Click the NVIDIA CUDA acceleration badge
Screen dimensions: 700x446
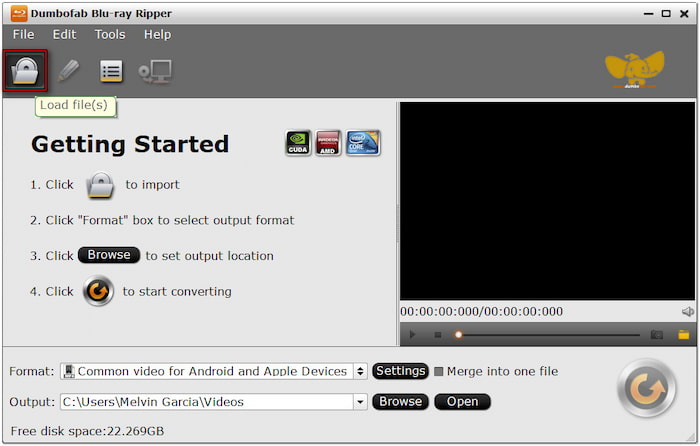[x=298, y=143]
